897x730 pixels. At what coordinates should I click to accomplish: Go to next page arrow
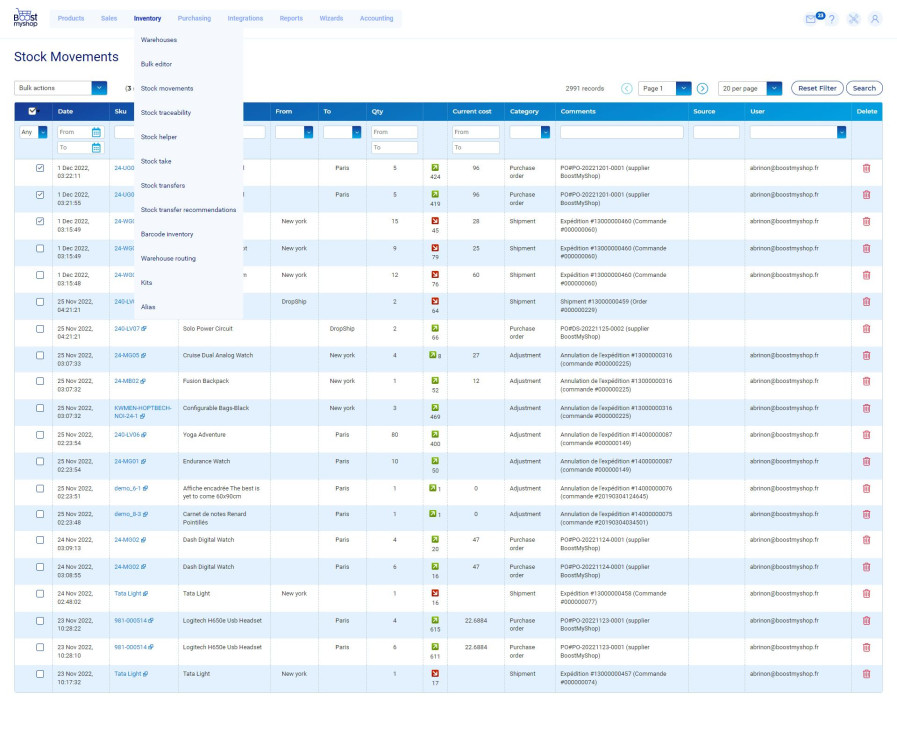click(x=702, y=88)
